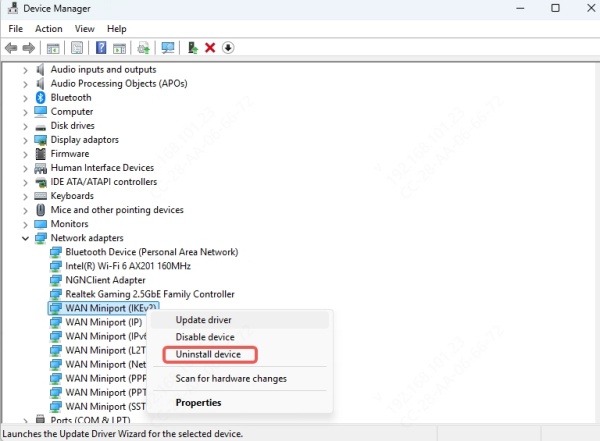Choose Disable device in context menu
The width and height of the screenshot is (600, 441).
click(x=240, y=337)
